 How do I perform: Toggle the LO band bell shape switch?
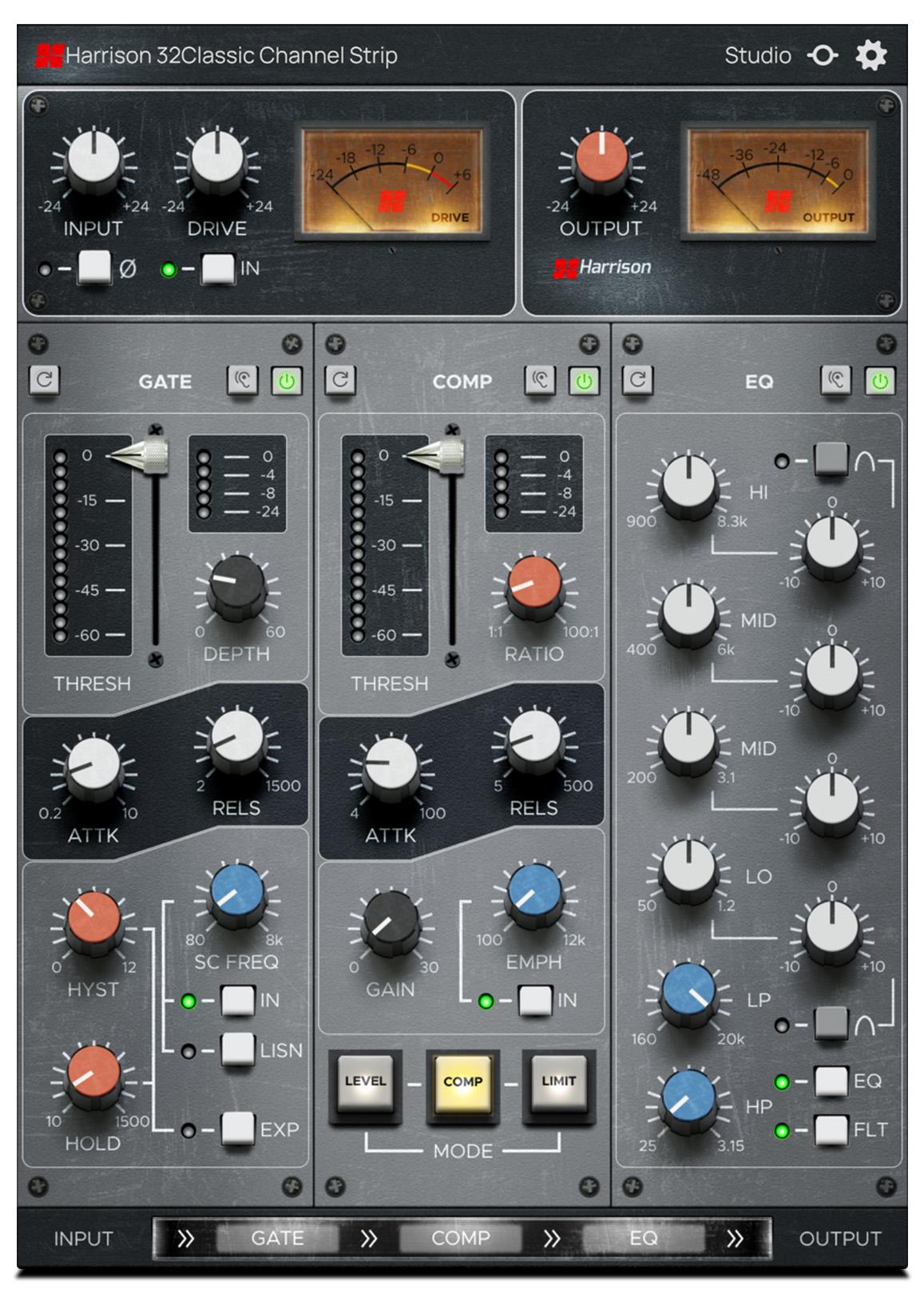(831, 1022)
